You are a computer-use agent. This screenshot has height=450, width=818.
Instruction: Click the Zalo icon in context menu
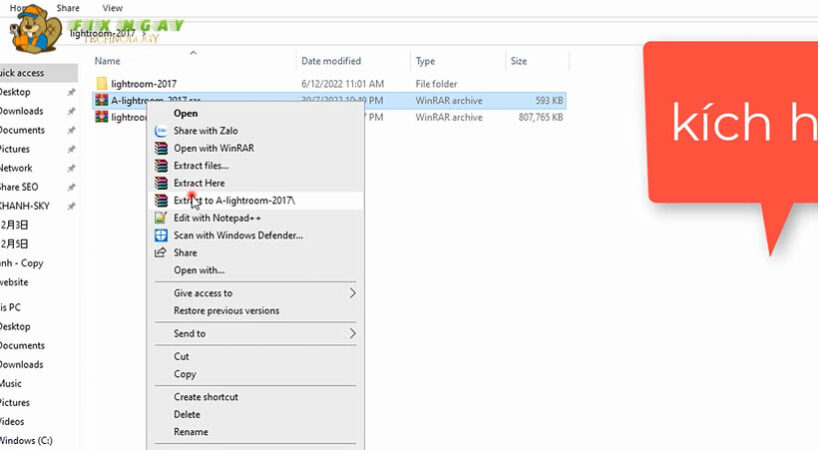click(x=160, y=130)
